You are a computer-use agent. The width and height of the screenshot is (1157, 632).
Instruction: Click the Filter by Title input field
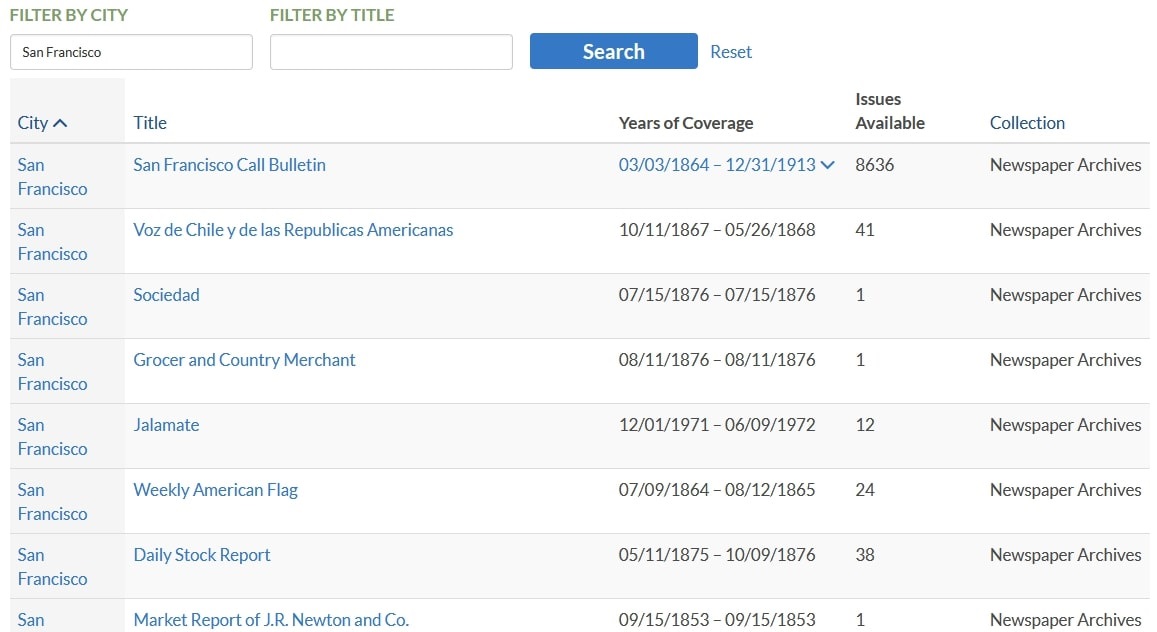click(391, 52)
